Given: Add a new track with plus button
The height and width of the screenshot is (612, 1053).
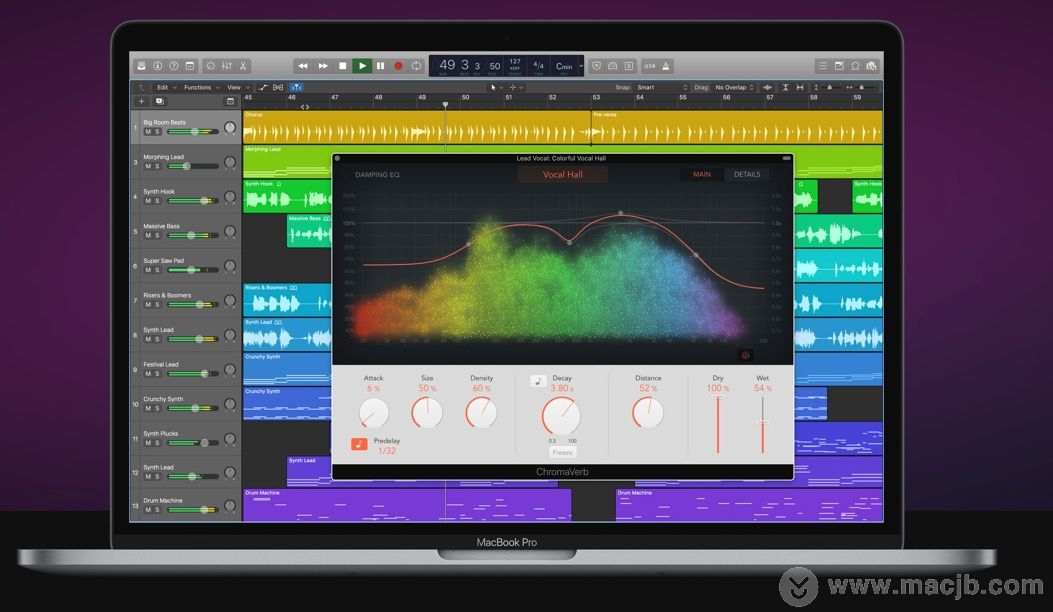Looking at the screenshot, I should (142, 101).
